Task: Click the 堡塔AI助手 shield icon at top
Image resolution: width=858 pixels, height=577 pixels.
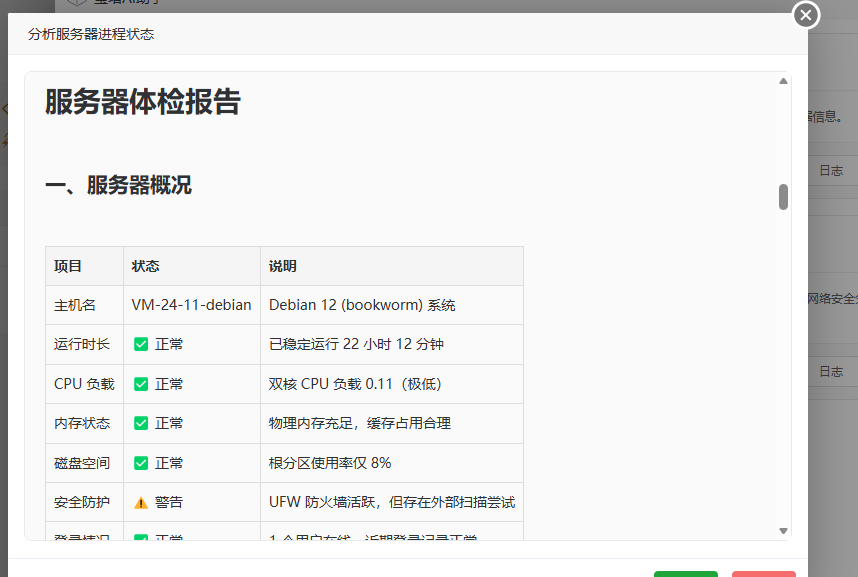Action: coord(75,2)
